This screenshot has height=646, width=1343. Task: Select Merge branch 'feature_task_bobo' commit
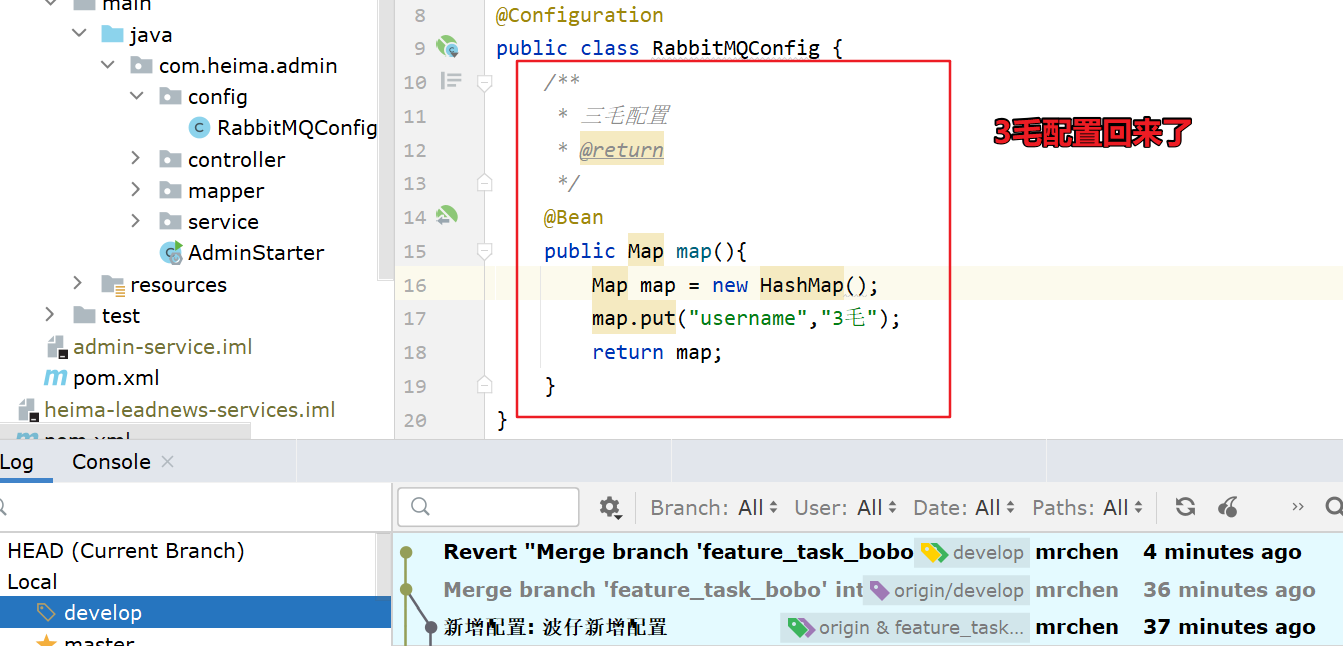(867, 590)
